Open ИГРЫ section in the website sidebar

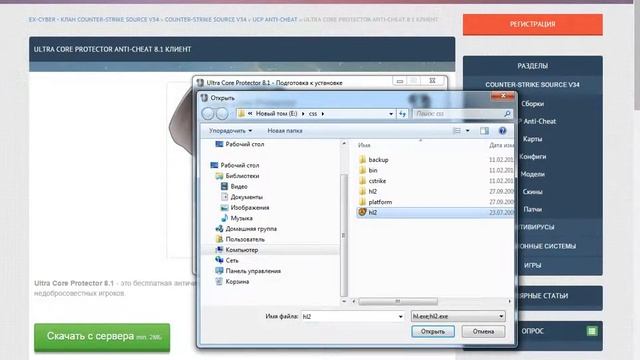click(x=533, y=265)
